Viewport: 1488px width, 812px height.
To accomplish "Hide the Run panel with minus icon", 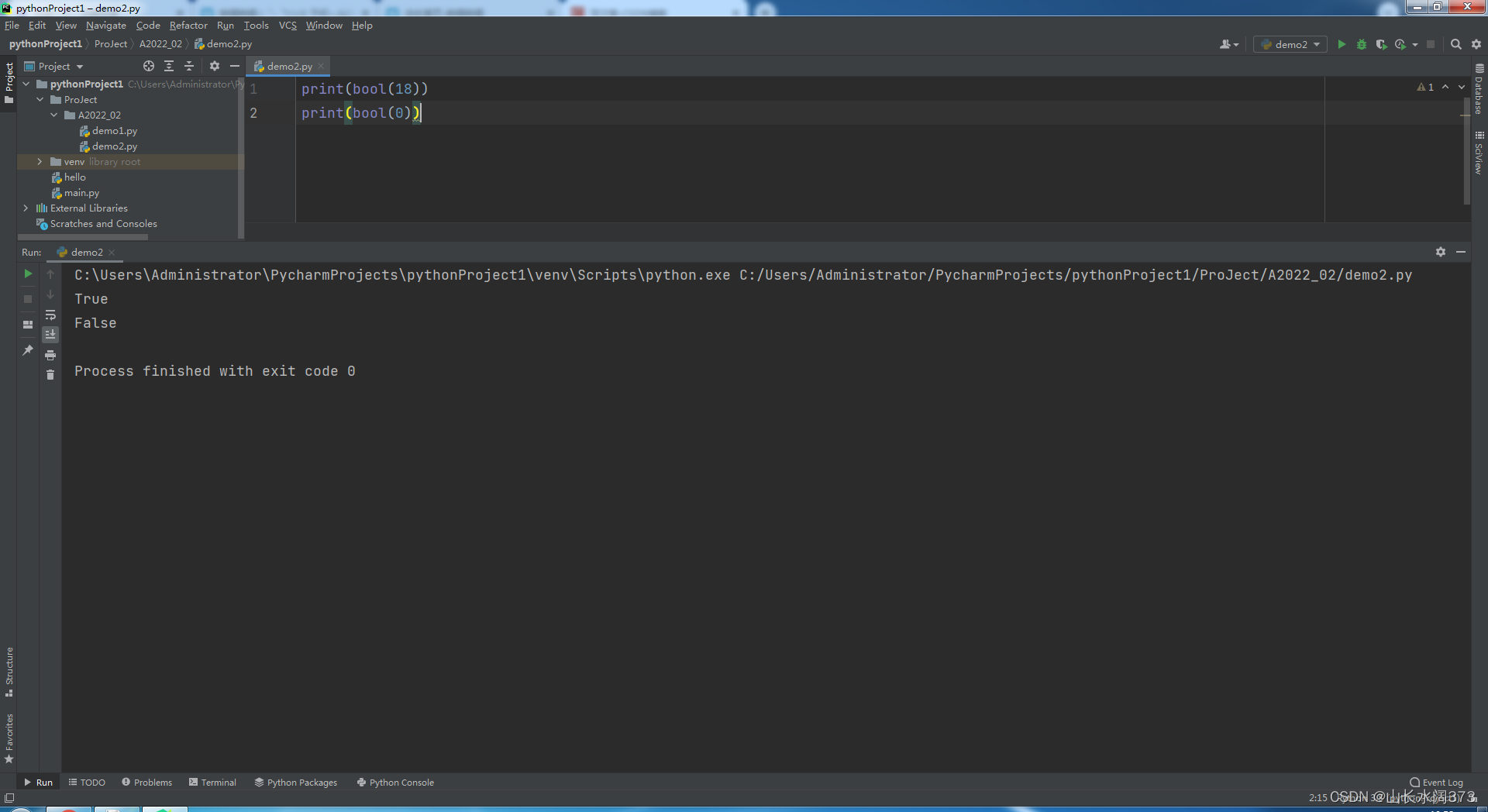I will [x=1461, y=252].
